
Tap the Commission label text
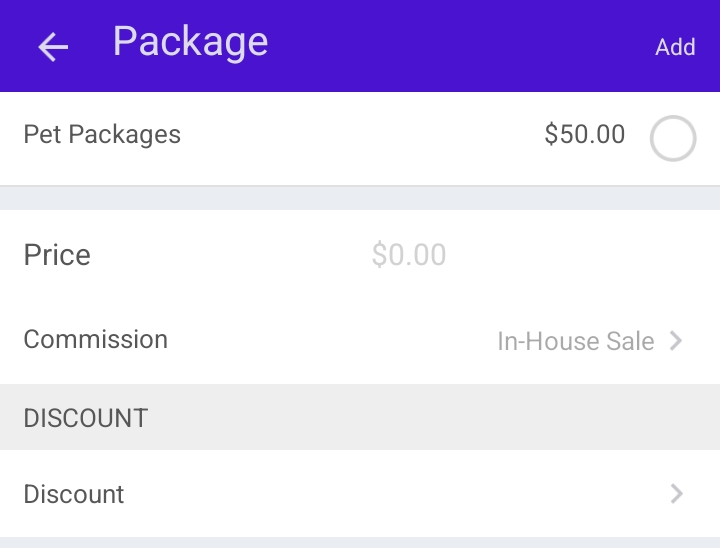coord(96,339)
